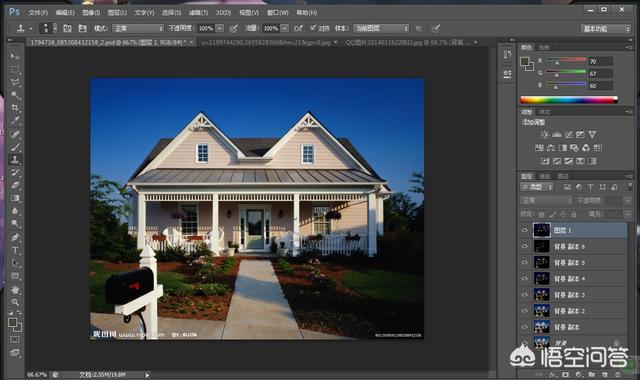Image resolution: width=640 pixels, height=380 pixels.
Task: Open the 滤镜(T) menu
Action: (x=198, y=13)
